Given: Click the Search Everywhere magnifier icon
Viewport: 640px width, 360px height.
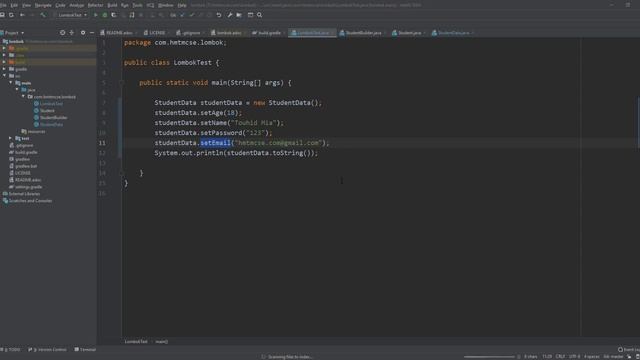Looking at the screenshot, I should click(x=260, y=15).
